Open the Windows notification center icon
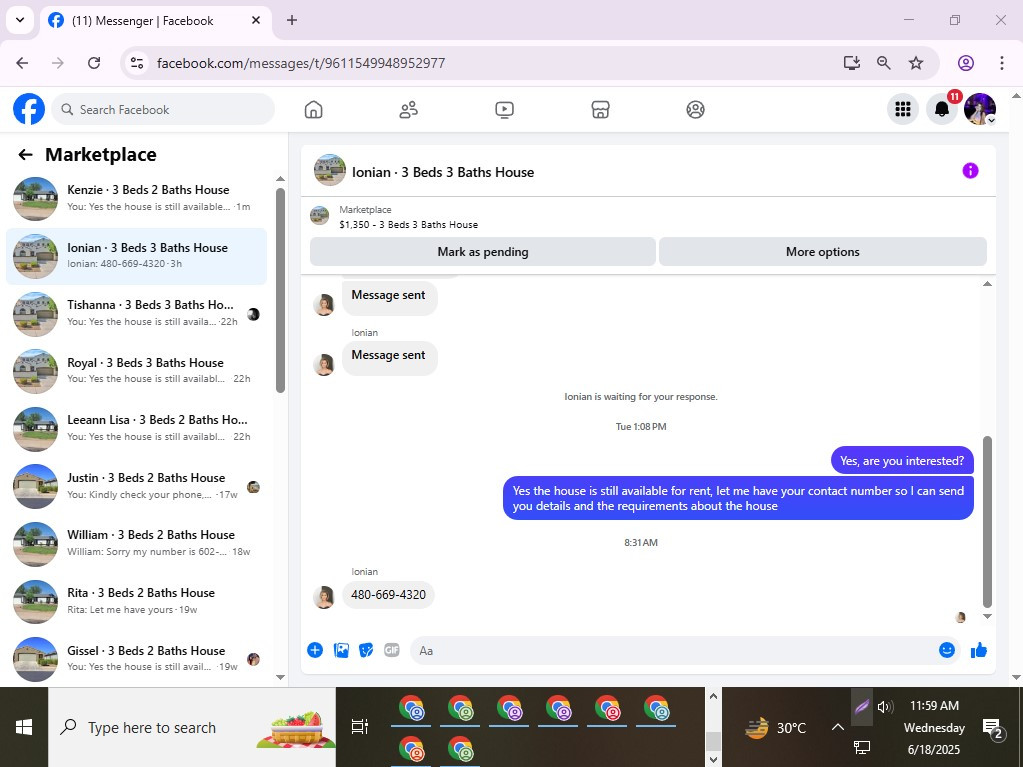 coord(992,728)
